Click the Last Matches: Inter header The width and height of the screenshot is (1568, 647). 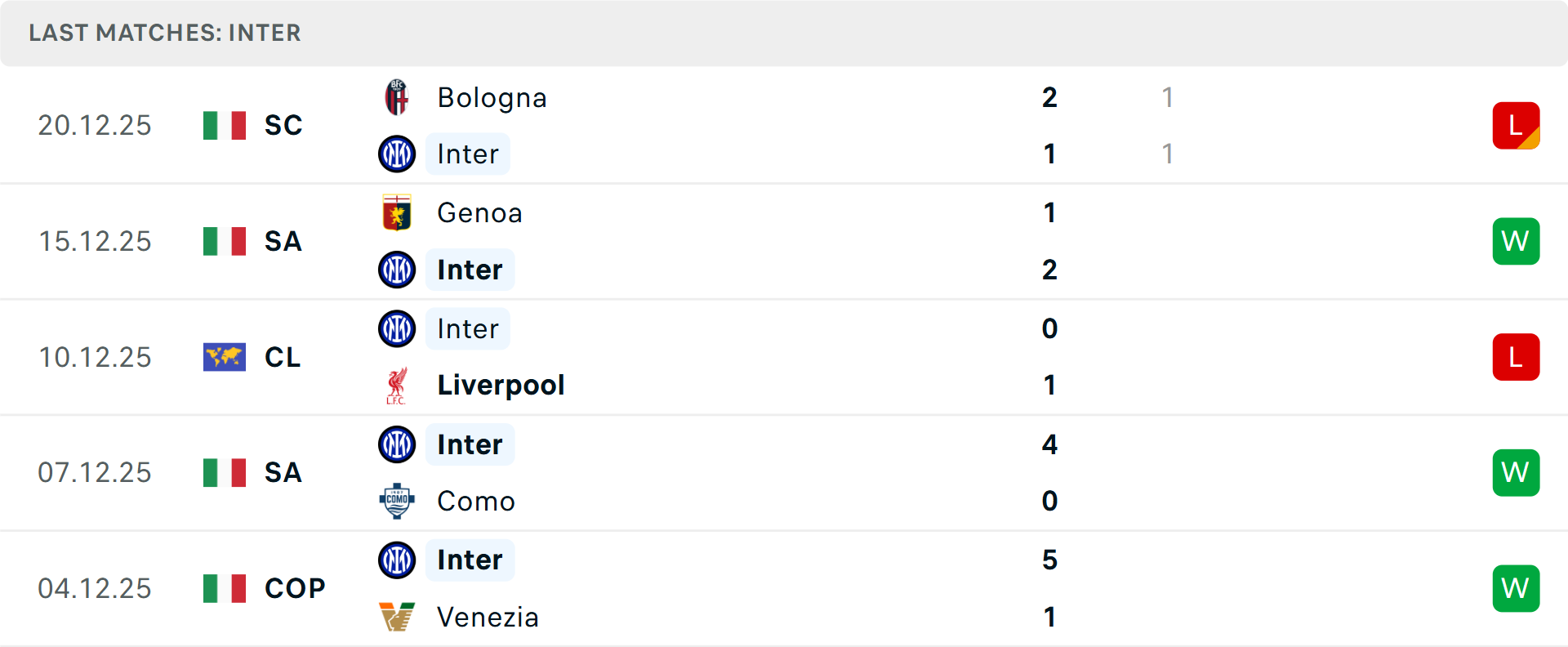165,33
